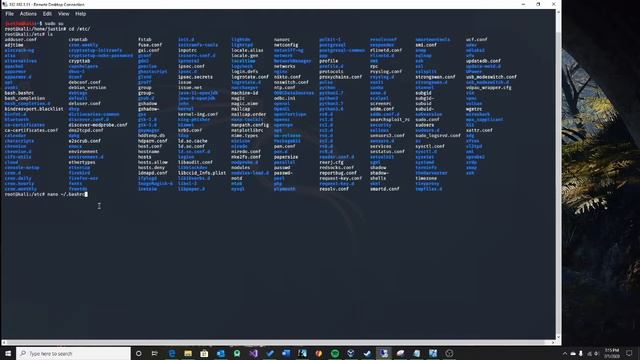This screenshot has width=640, height=360.
Task: Click 'issue.net' in the listing
Action: point(190,87)
